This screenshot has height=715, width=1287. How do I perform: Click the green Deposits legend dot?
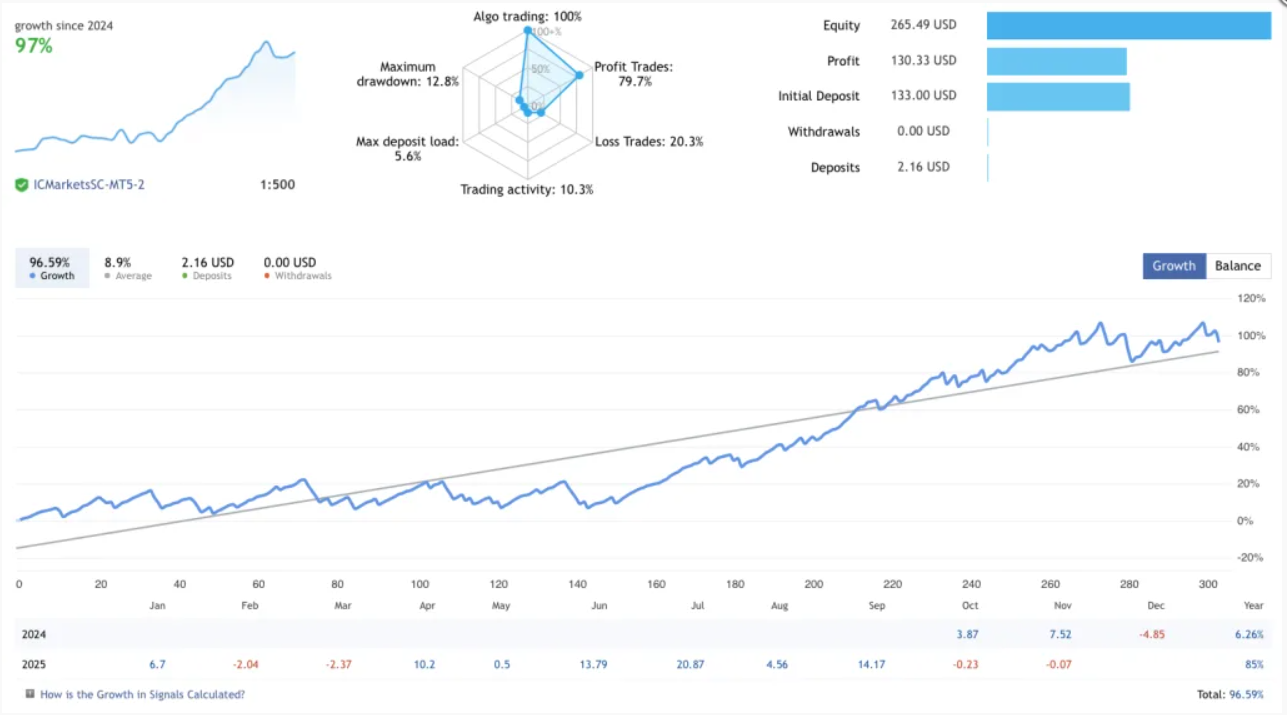tap(185, 276)
